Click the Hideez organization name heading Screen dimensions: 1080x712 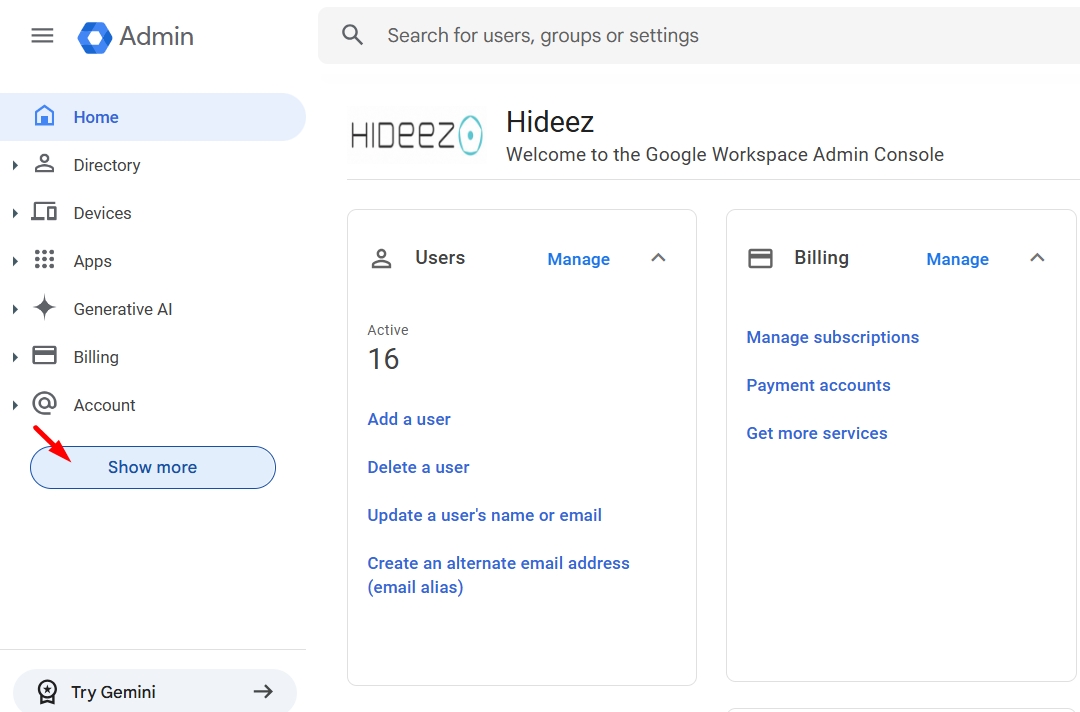pos(550,122)
